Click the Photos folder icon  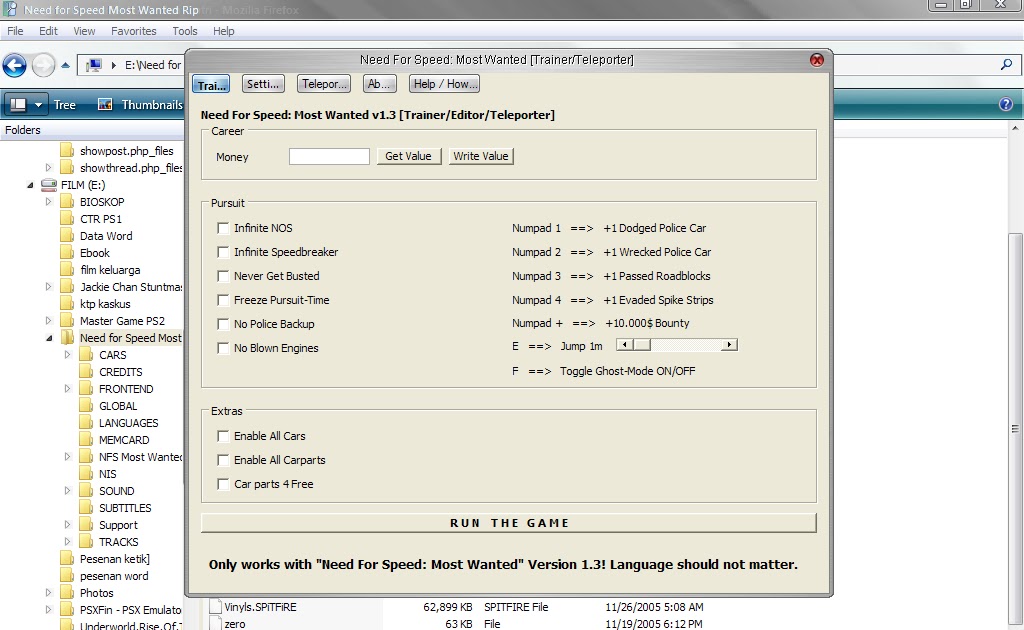pyautogui.click(x=67, y=593)
